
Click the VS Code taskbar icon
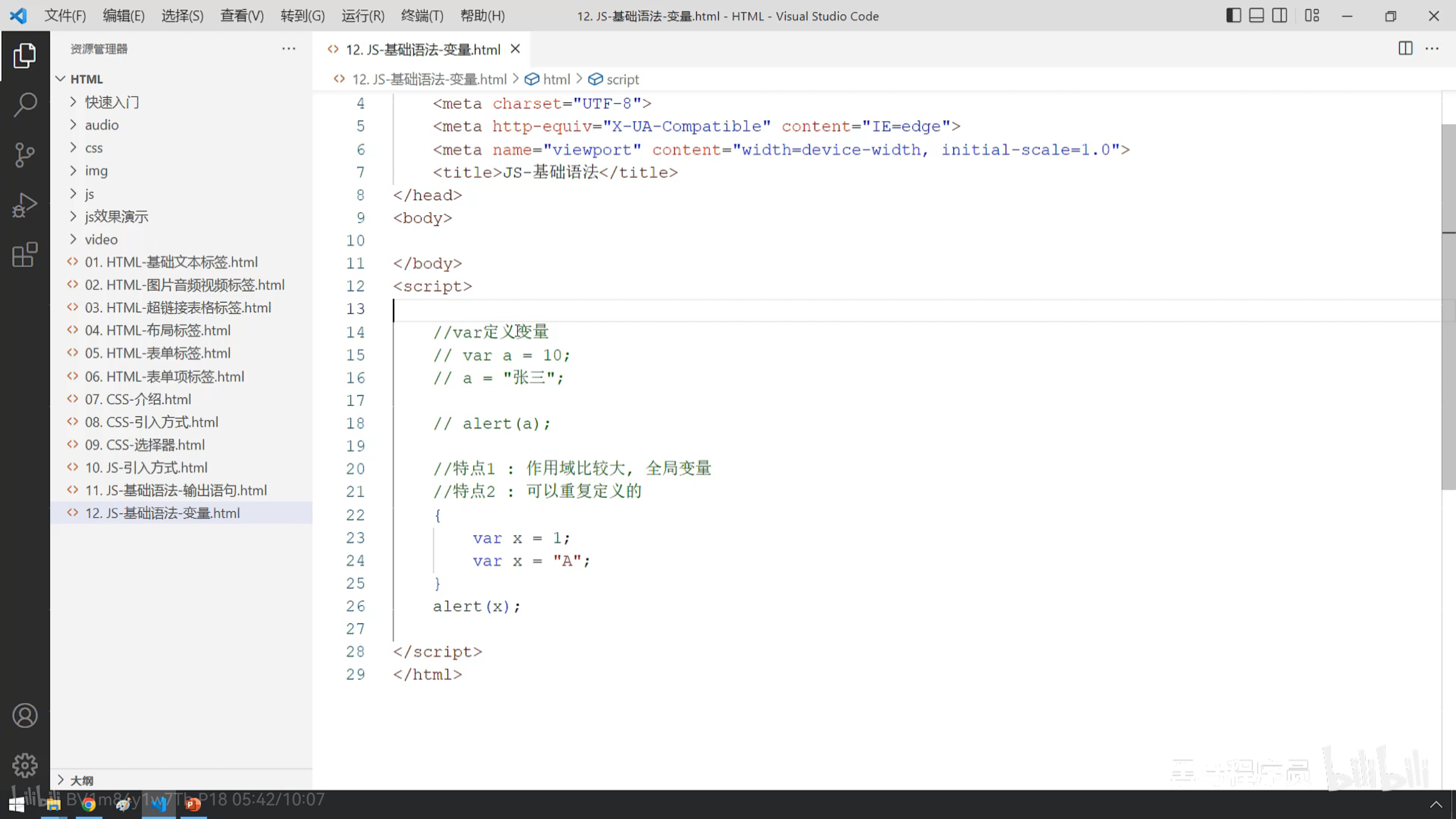coord(159,804)
